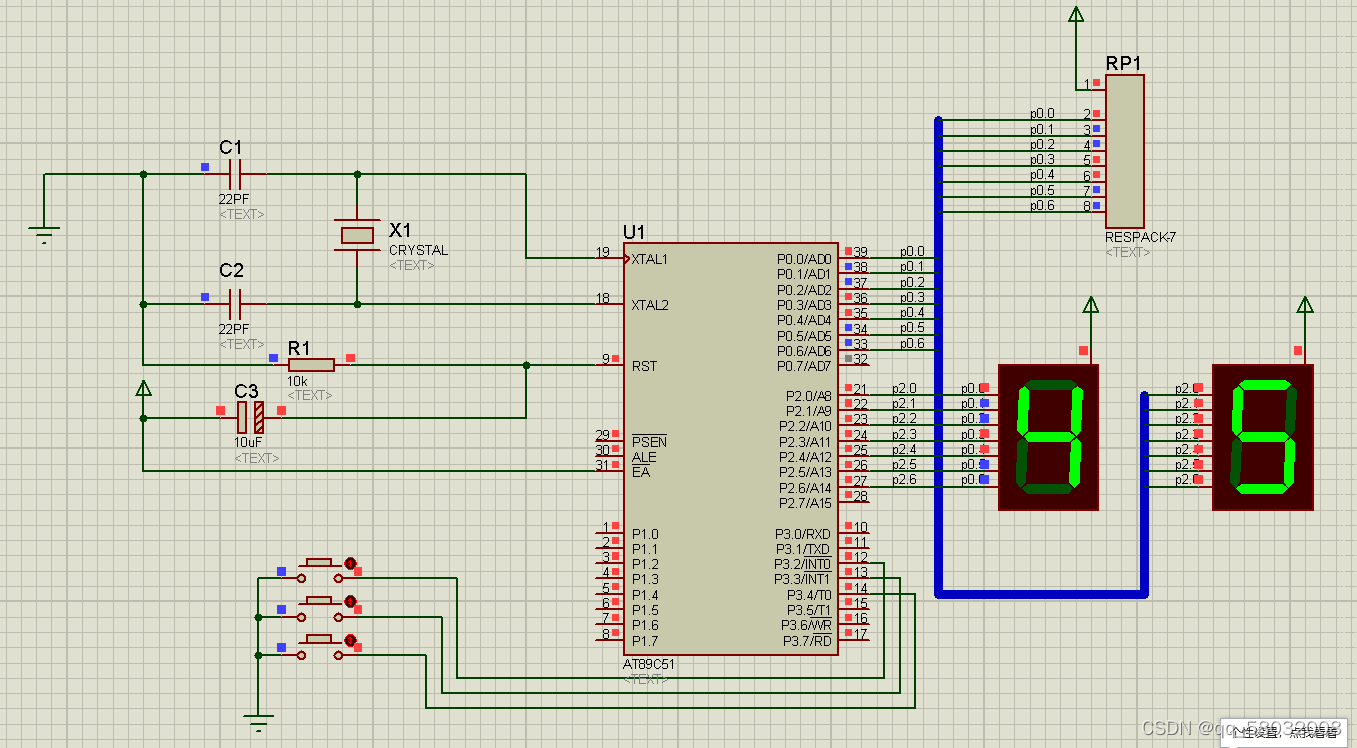
Task: Click pin 12 P3.2/INT0 on U1
Action: tap(856, 562)
